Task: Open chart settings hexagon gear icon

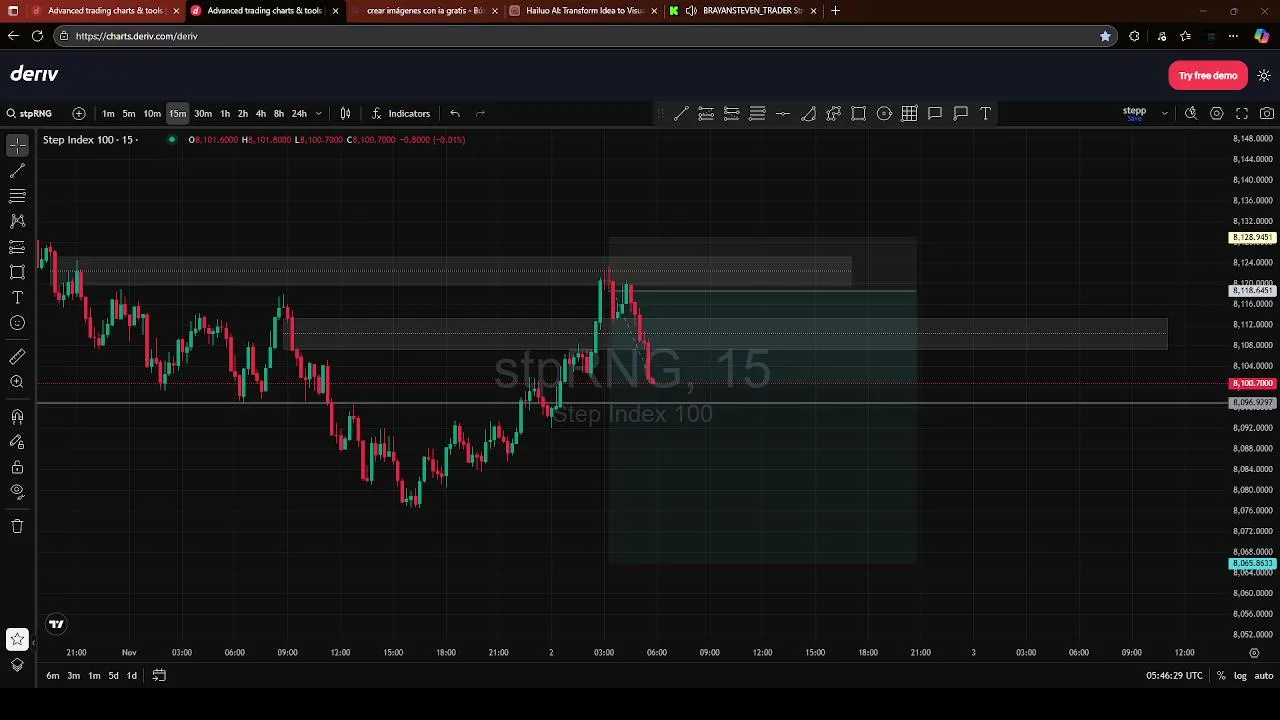Action: (1217, 113)
